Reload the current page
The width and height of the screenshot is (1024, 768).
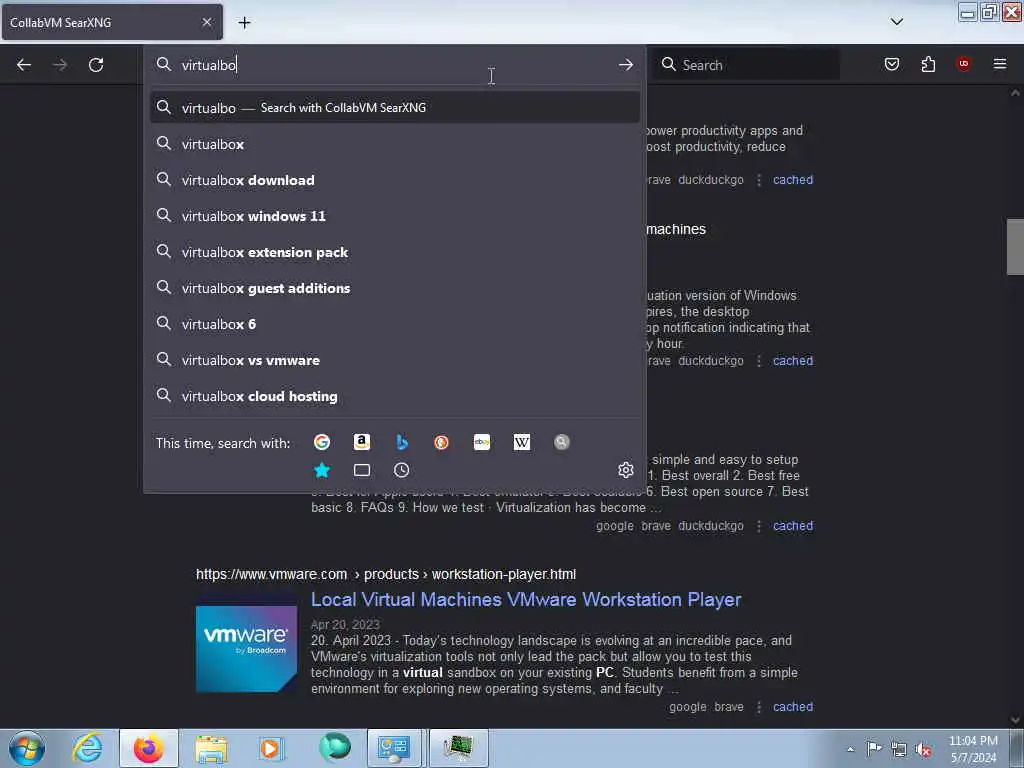tap(96, 65)
